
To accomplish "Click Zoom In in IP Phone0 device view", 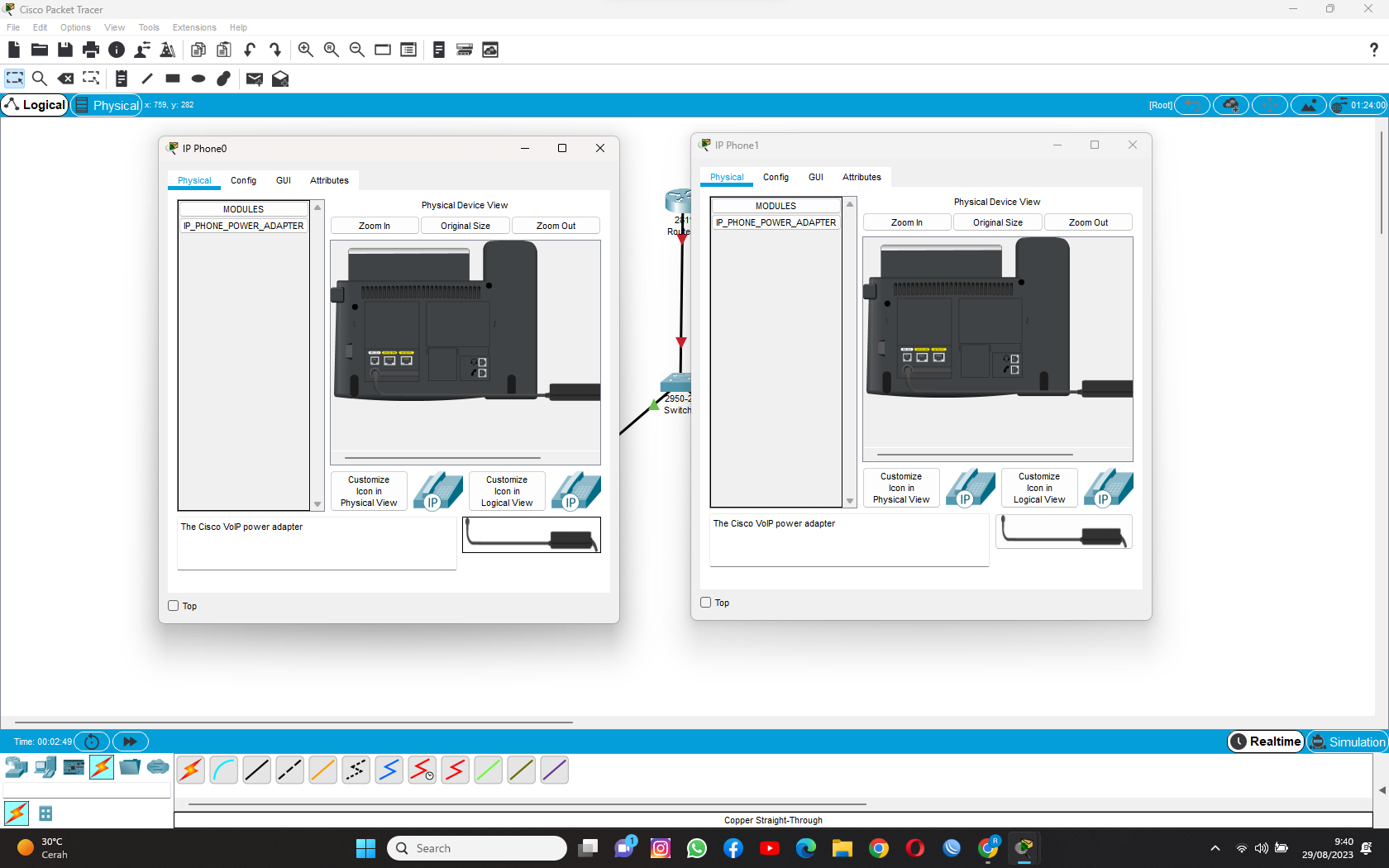I will click(x=375, y=226).
